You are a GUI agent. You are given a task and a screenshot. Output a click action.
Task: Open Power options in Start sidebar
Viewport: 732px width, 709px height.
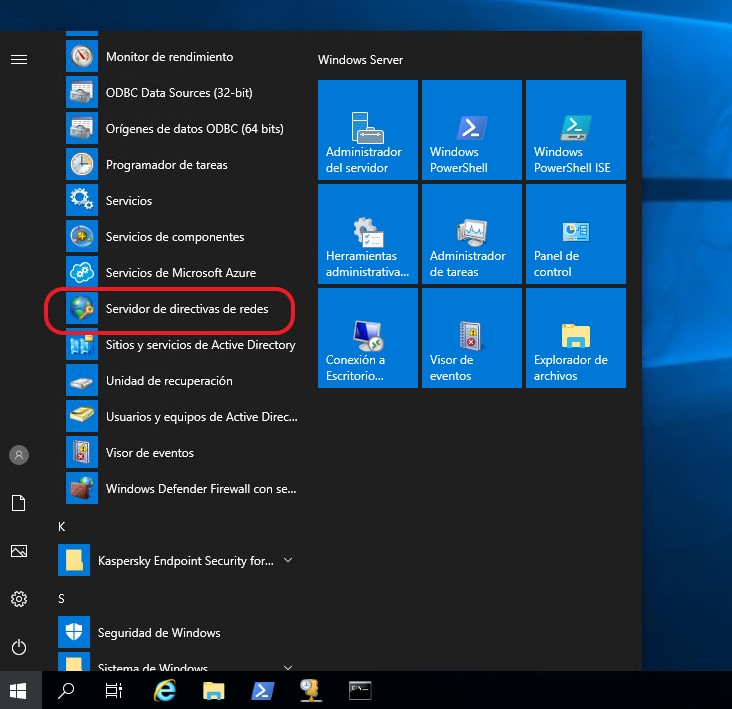(x=19, y=647)
